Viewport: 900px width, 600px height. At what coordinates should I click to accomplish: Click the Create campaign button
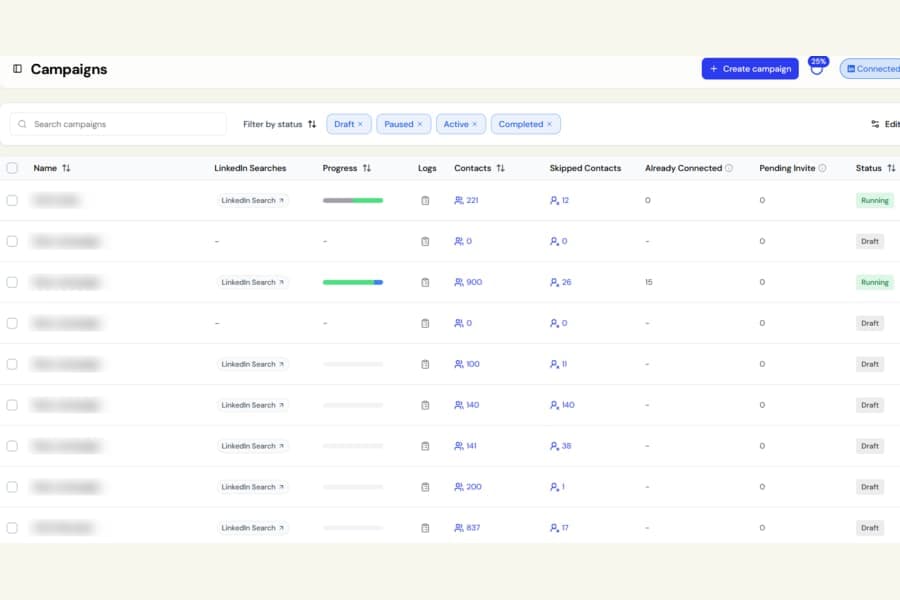pos(750,69)
